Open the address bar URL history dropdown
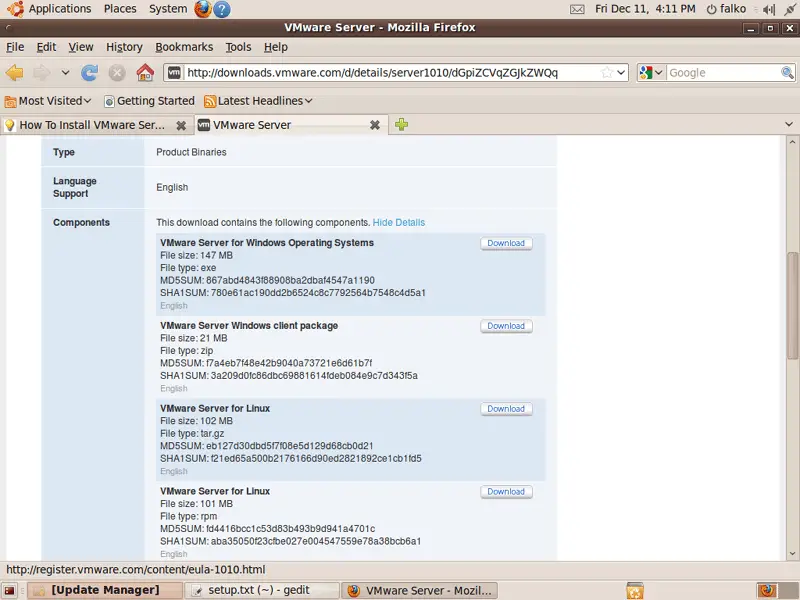 [x=621, y=72]
